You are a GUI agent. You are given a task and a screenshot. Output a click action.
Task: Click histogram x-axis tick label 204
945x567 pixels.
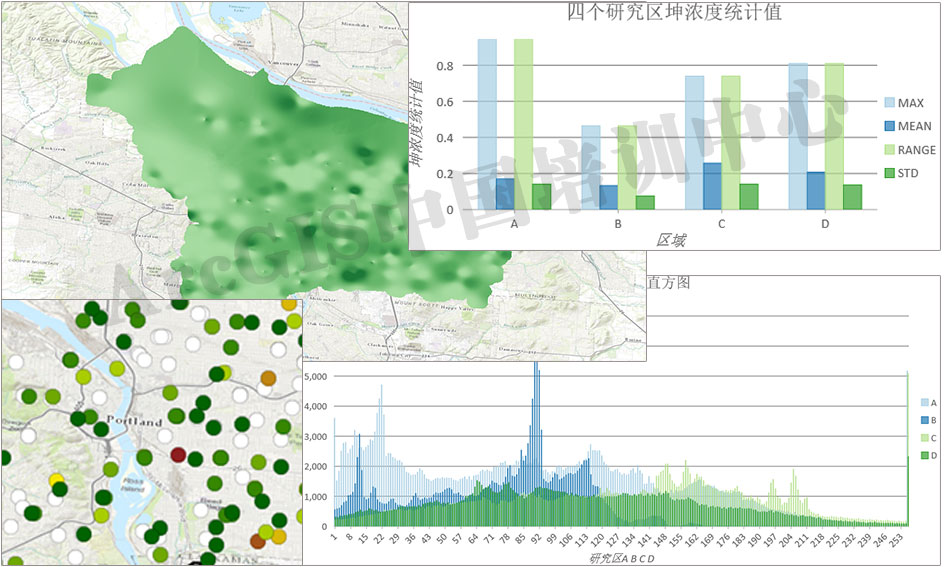click(x=786, y=539)
